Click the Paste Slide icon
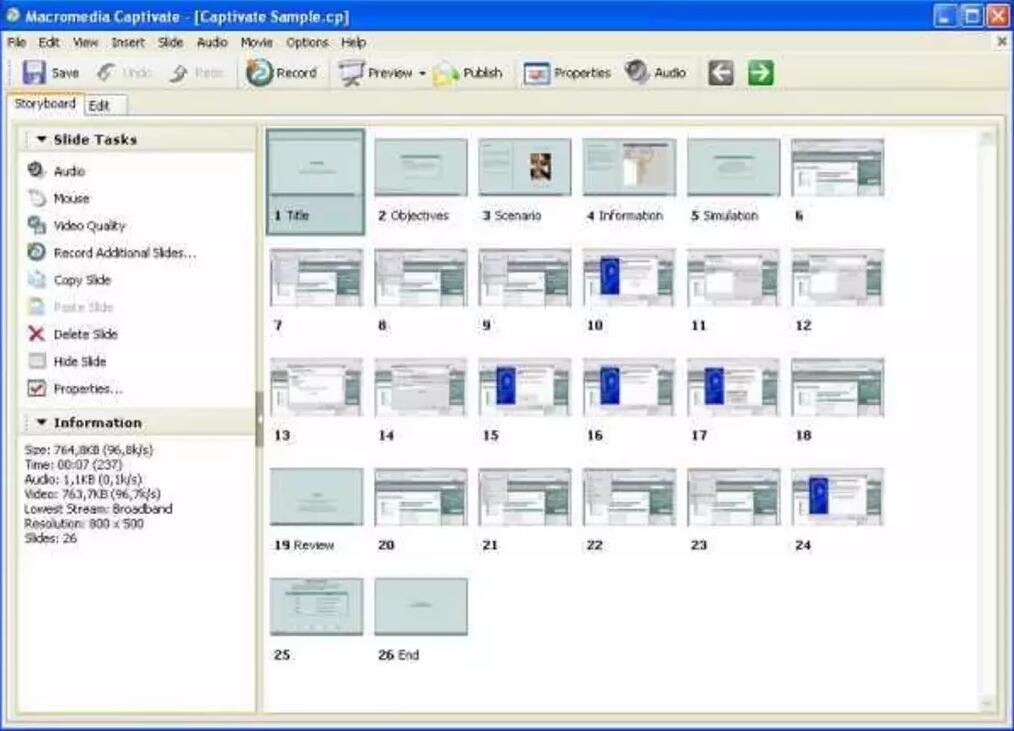Screen dimensions: 1014x731 click(37, 306)
